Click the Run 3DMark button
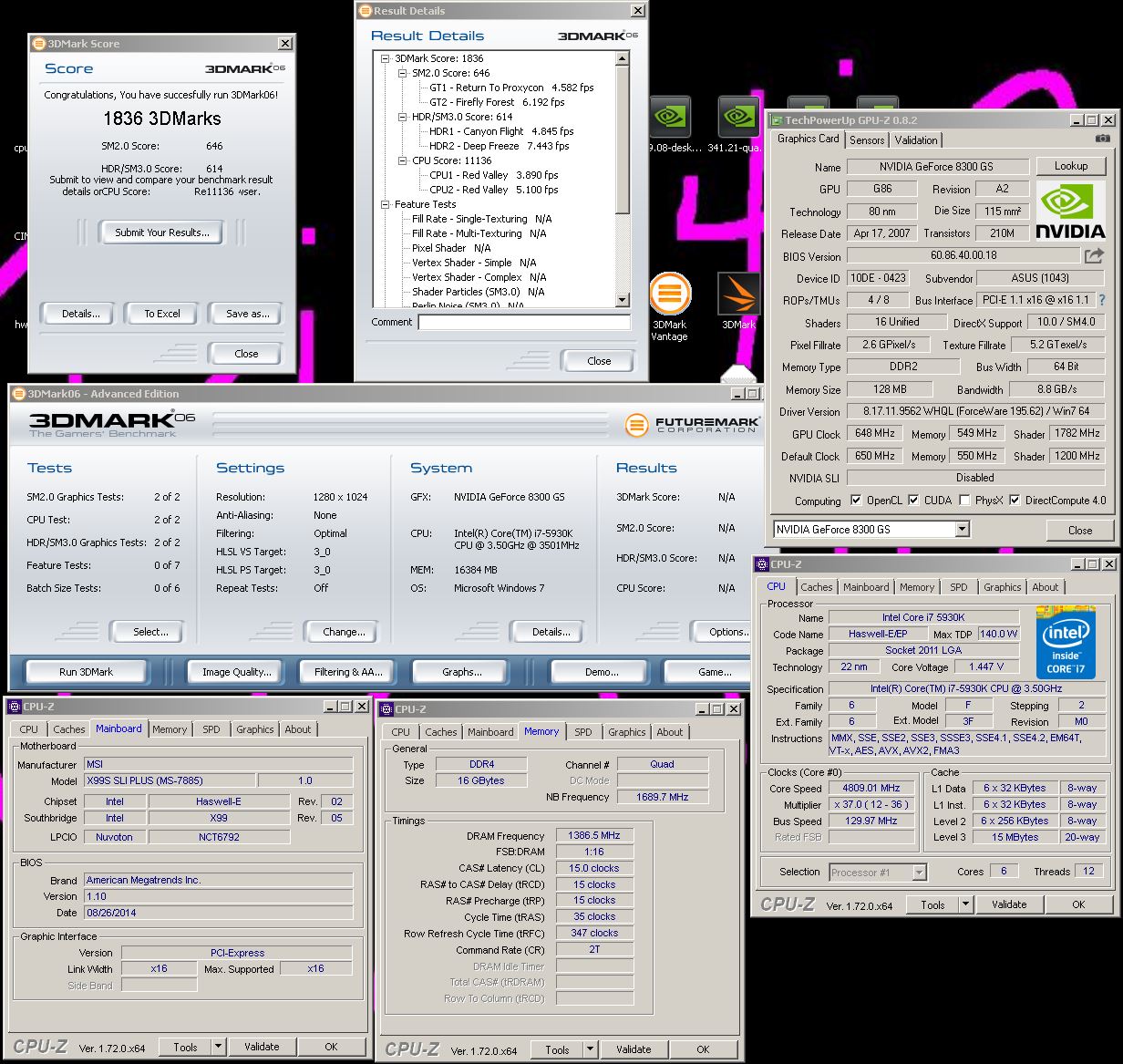 click(87, 672)
